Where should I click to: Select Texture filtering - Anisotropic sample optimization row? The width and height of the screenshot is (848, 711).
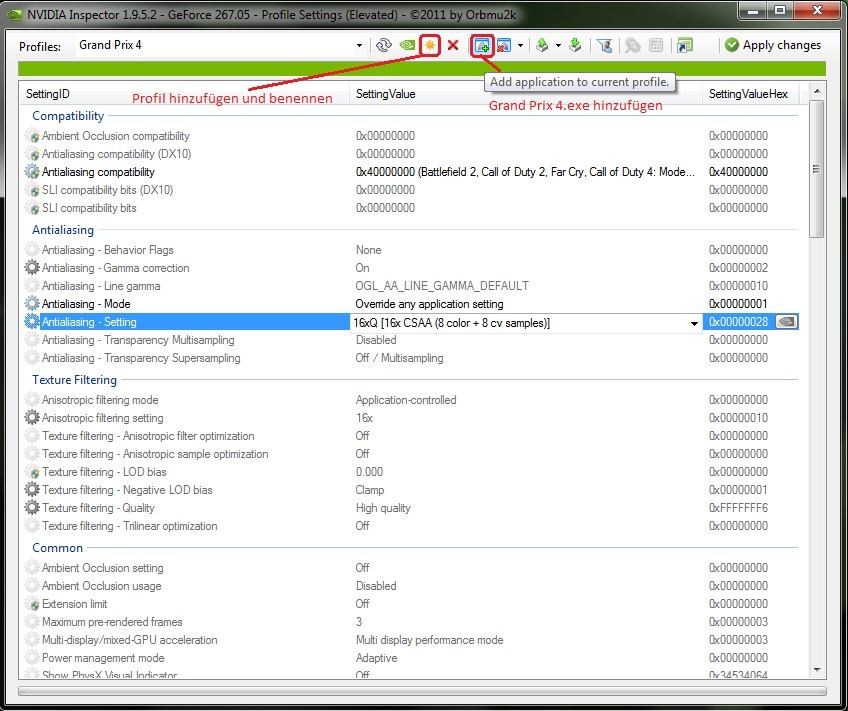tap(411, 454)
